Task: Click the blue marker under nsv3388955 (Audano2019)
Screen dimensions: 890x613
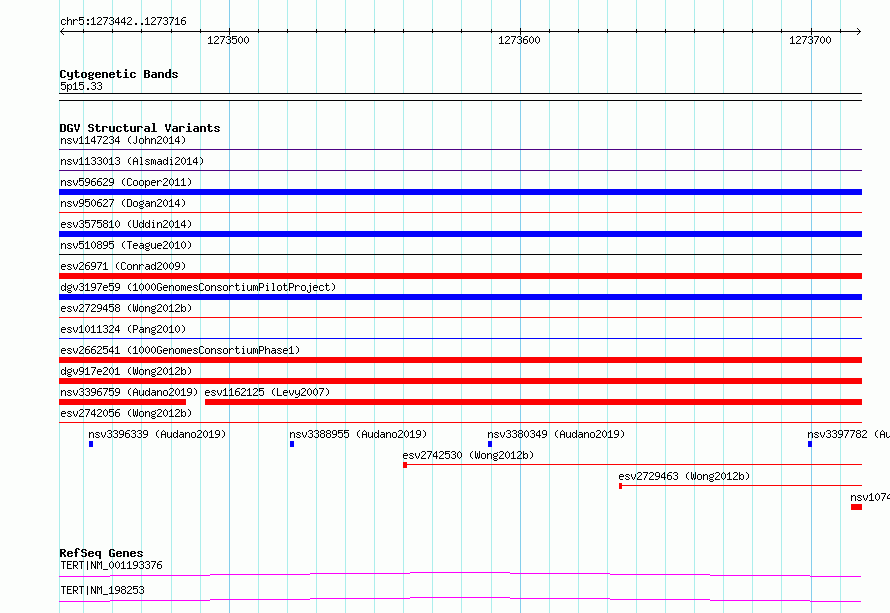Action: [292, 444]
